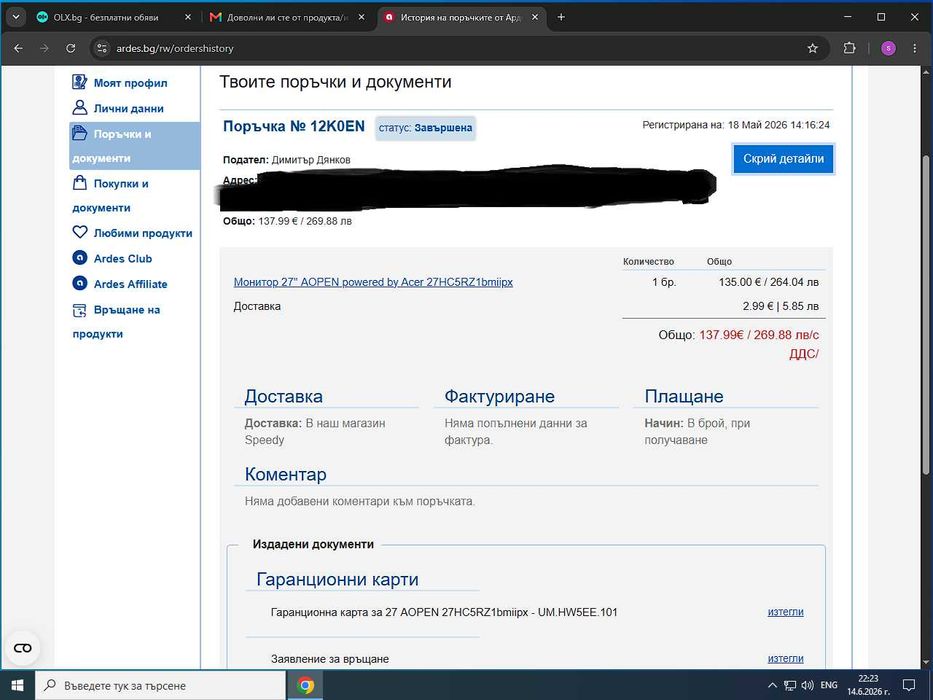Click the red total 137.99€ / 269.88 лв

(759, 335)
